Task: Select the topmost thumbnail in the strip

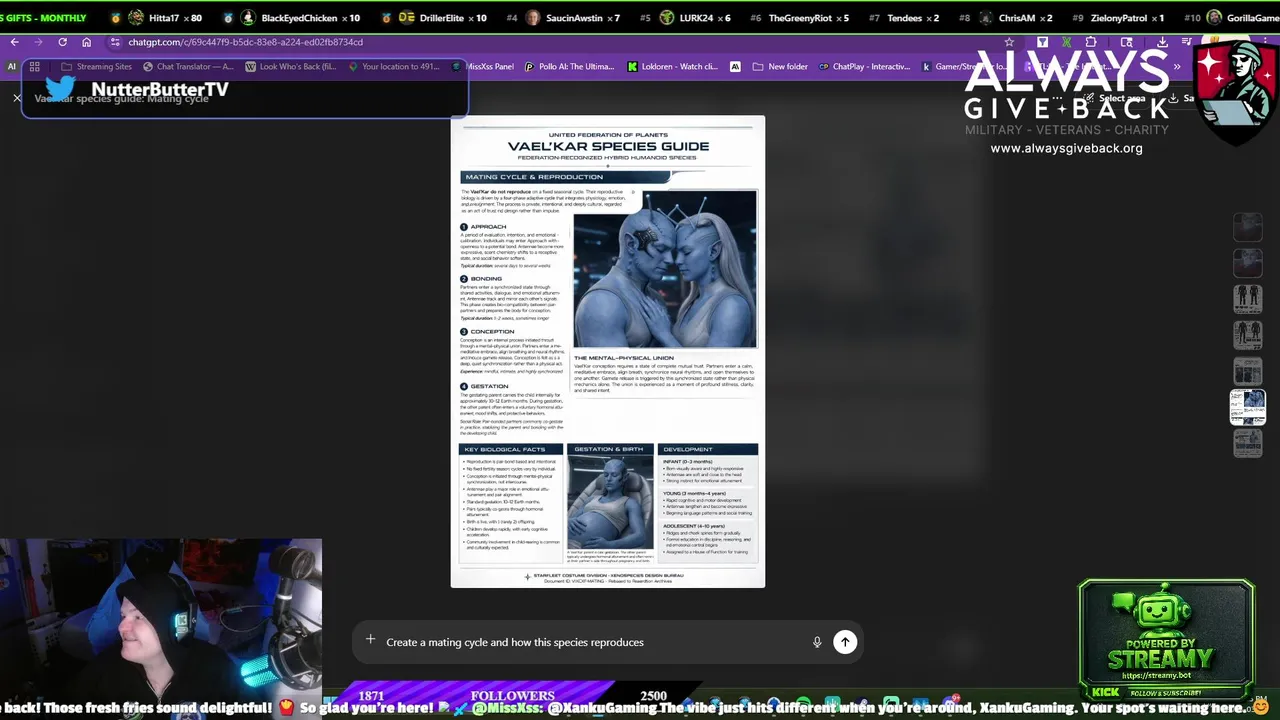Action: point(1247,227)
